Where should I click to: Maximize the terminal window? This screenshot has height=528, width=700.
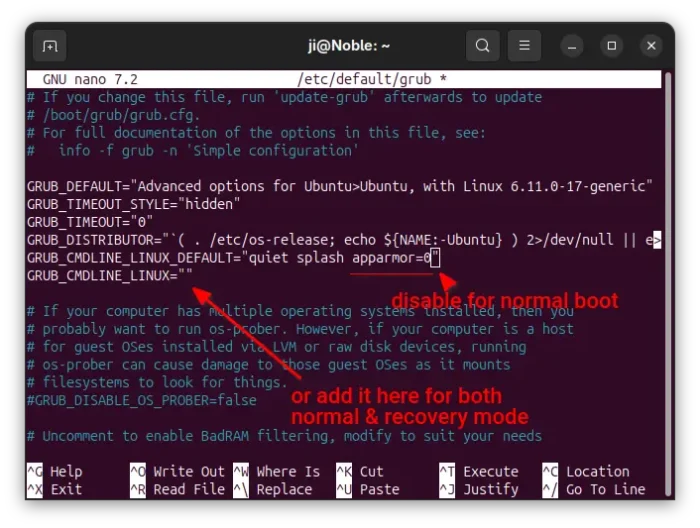pos(612,46)
